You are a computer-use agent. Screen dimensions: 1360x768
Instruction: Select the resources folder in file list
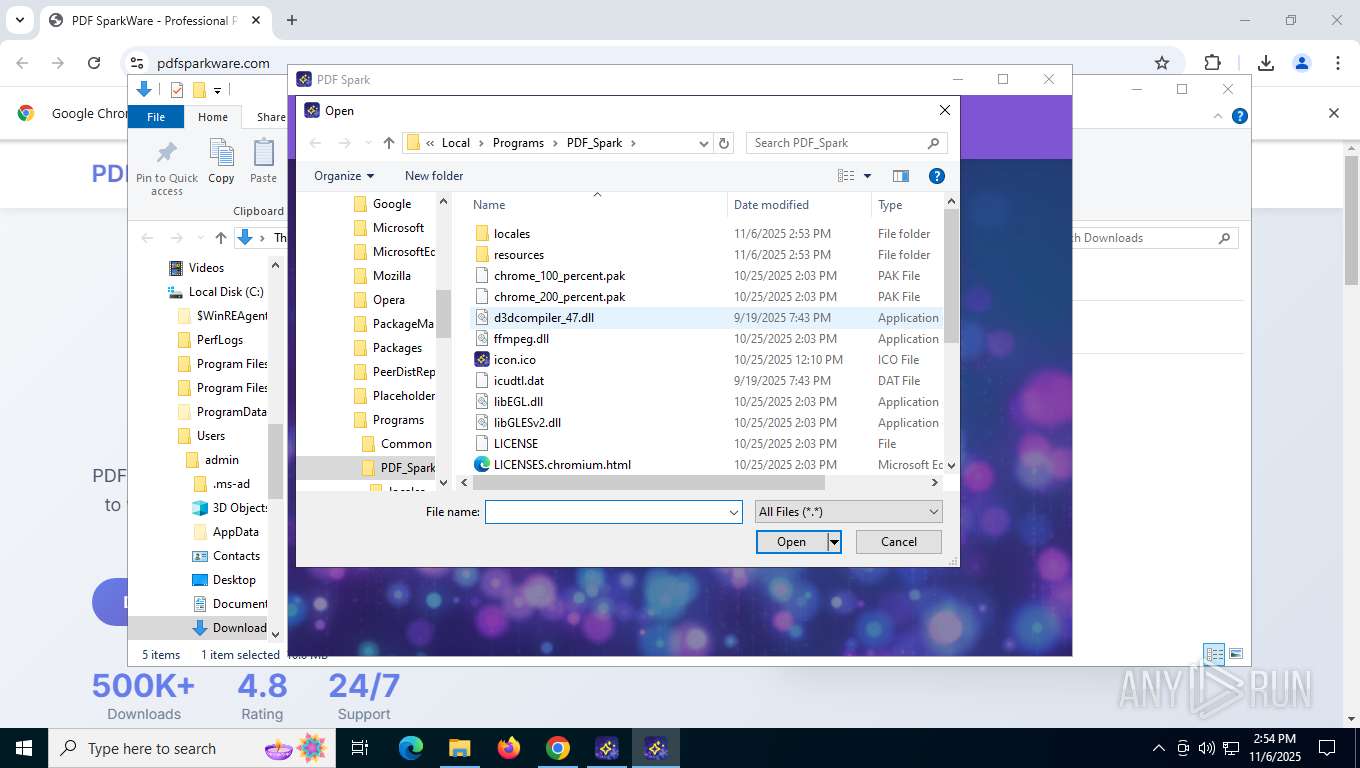tap(518, 255)
